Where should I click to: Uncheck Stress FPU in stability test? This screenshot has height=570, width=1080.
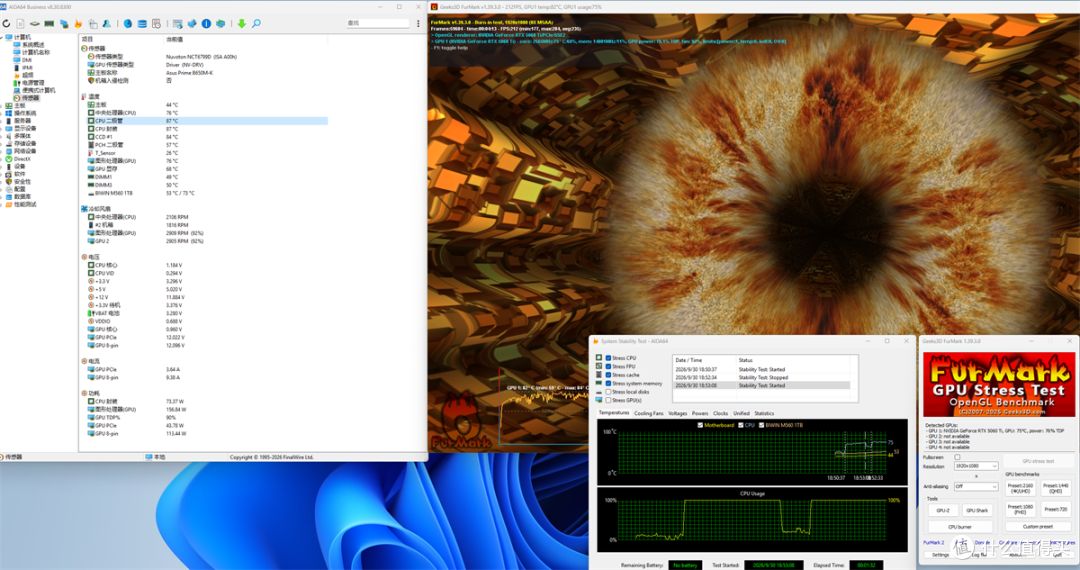tap(608, 366)
